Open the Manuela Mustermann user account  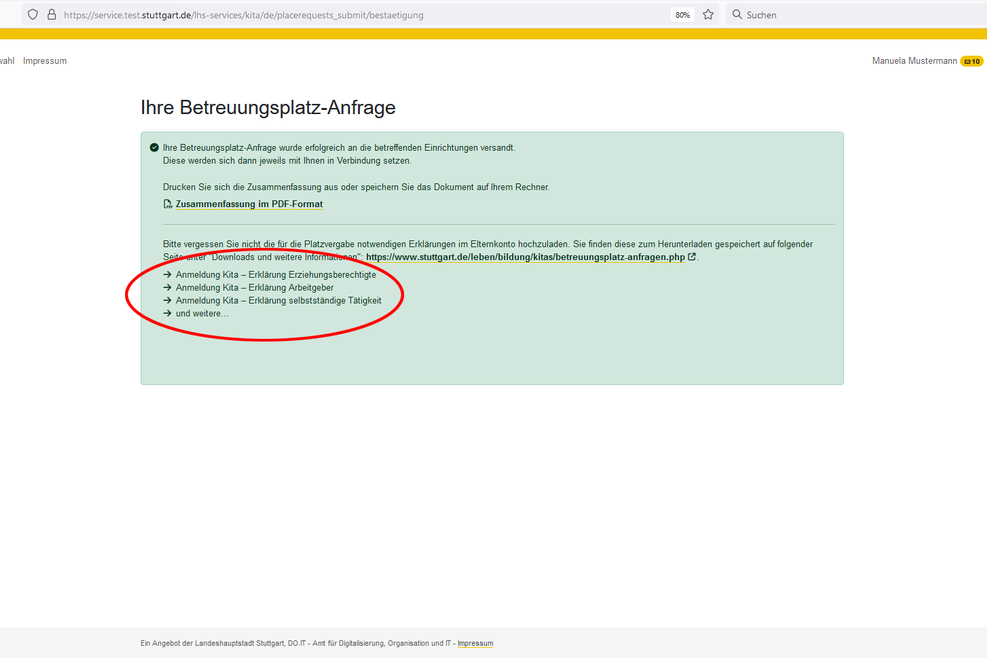pos(914,61)
